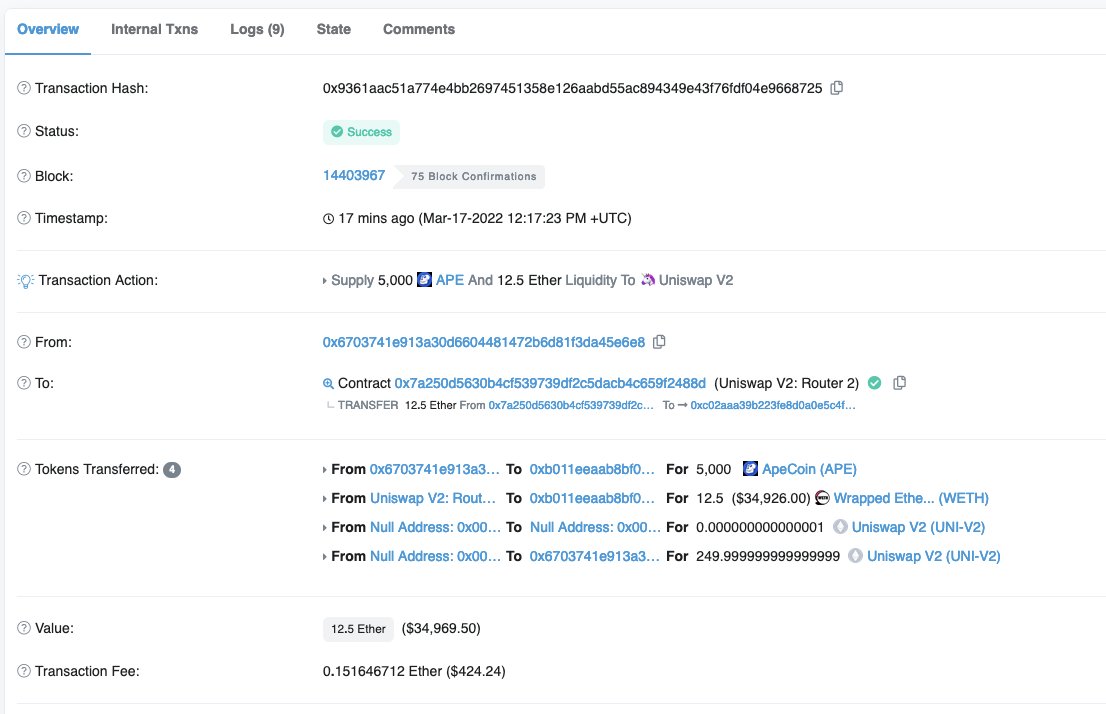Click help icon beside Tokens Transferred
This screenshot has height=714, width=1106.
tap(24, 469)
